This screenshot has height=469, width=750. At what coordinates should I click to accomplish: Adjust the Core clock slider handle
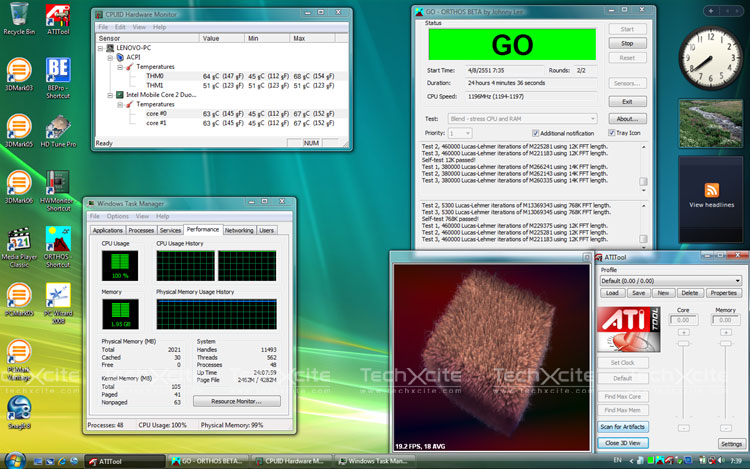tap(684, 344)
